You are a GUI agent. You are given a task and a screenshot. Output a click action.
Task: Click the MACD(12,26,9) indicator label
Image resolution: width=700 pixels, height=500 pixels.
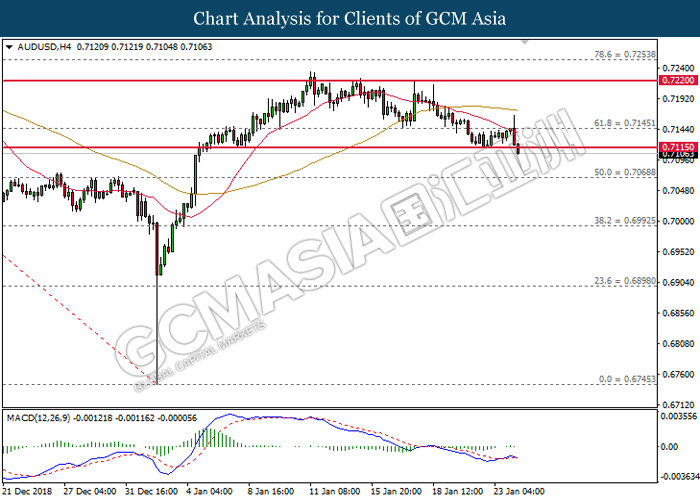[38, 418]
